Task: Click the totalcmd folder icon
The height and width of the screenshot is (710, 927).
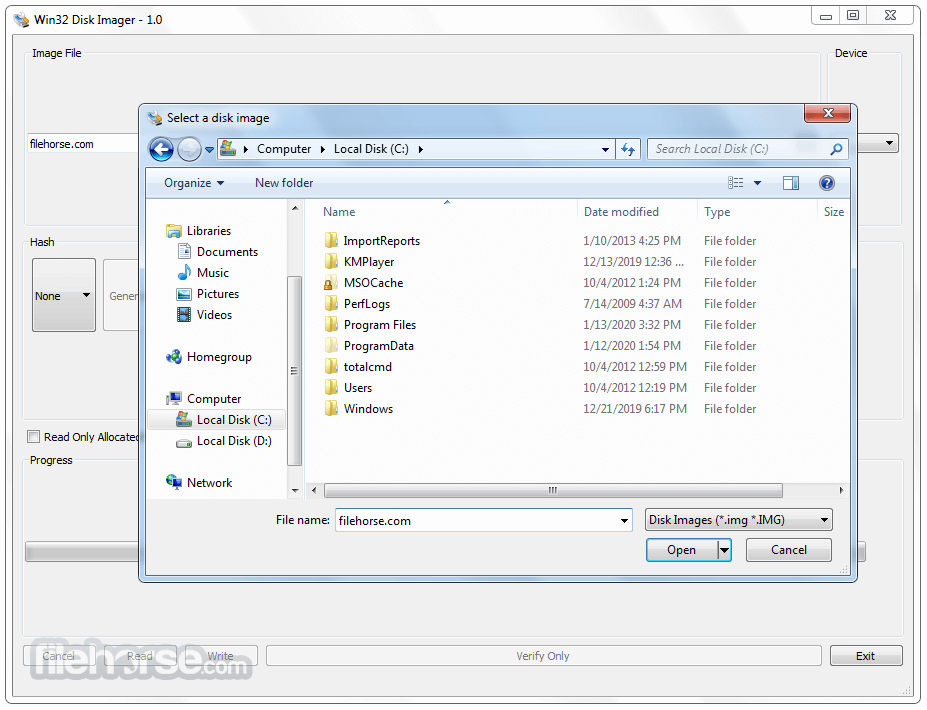Action: [331, 367]
